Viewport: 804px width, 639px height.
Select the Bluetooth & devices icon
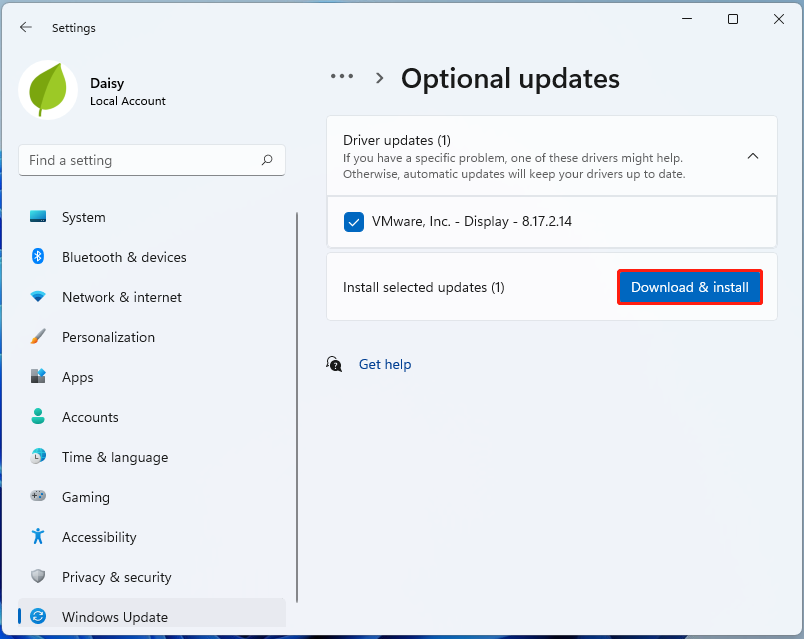tap(40, 257)
